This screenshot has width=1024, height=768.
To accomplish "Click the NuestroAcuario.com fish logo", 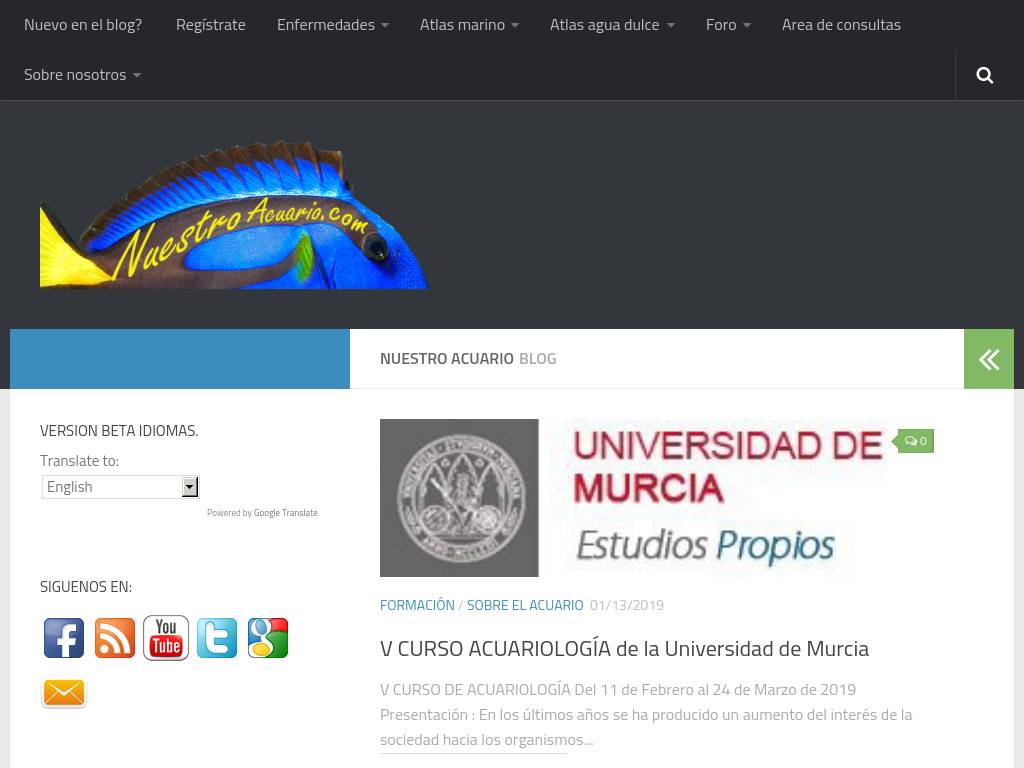I will (235, 215).
